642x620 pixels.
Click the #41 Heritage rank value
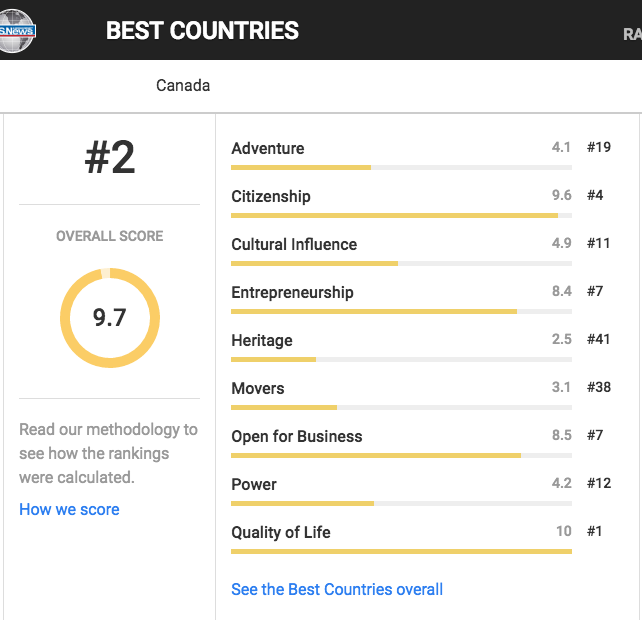pos(598,340)
